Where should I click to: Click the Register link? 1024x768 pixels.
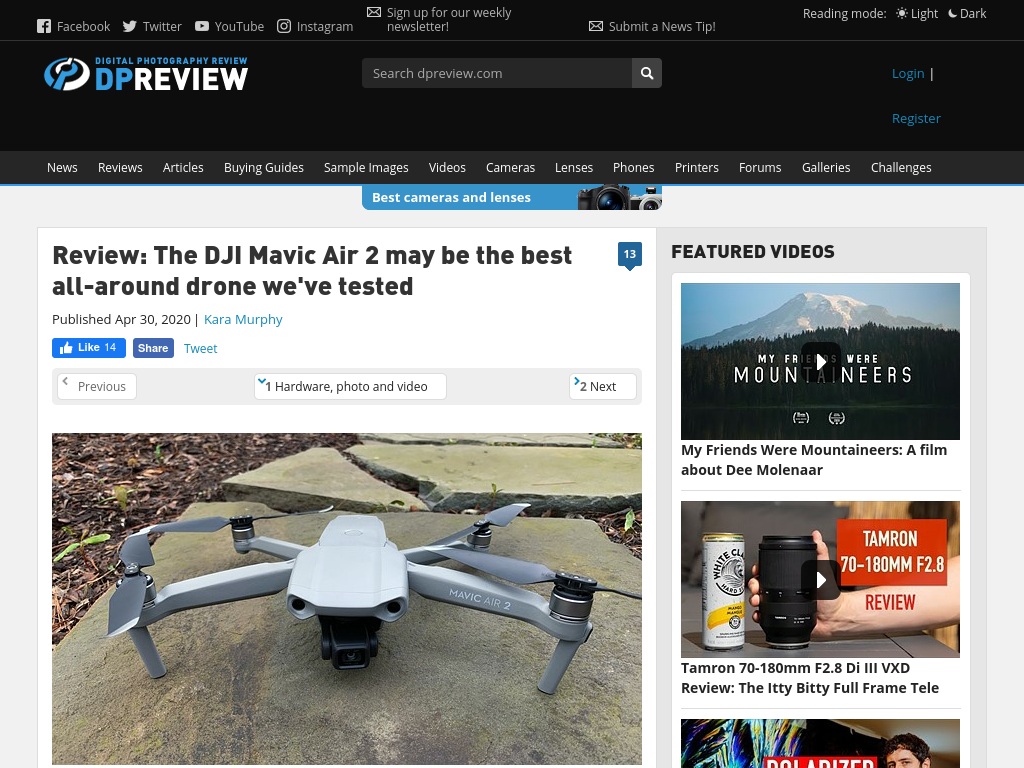pyautogui.click(x=916, y=119)
